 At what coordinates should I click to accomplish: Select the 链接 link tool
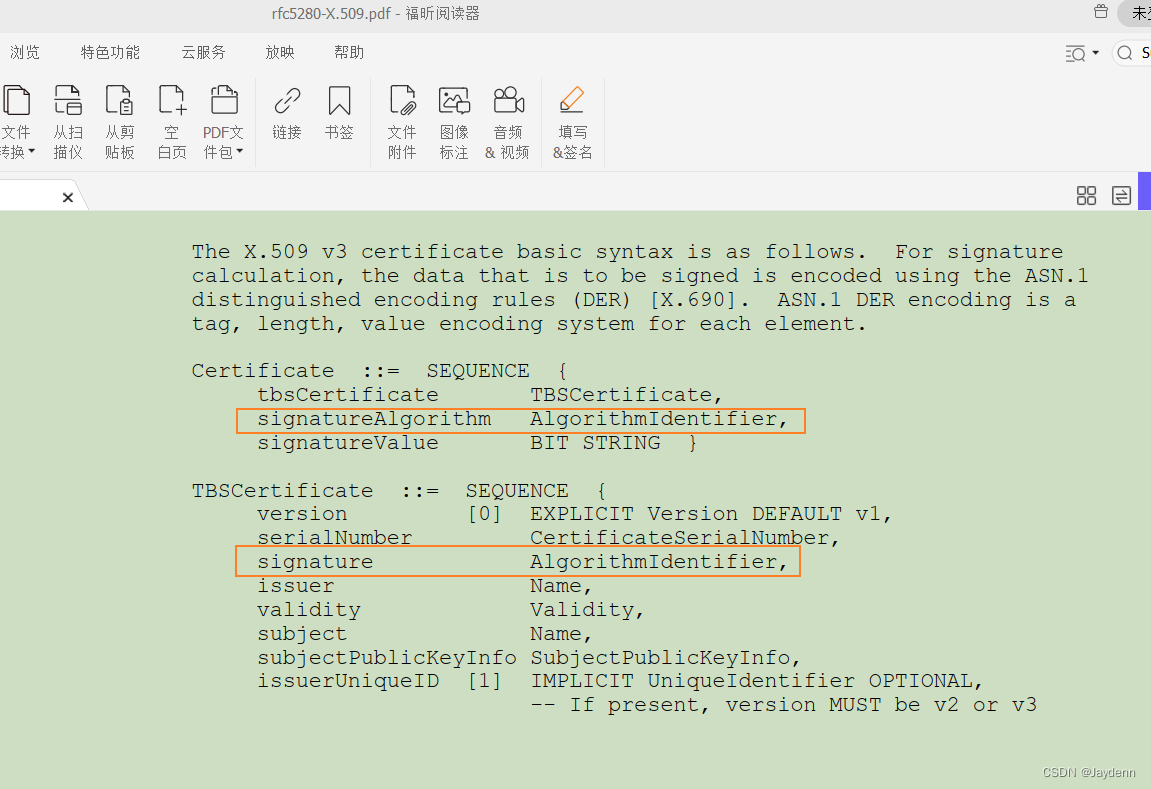coord(287,113)
